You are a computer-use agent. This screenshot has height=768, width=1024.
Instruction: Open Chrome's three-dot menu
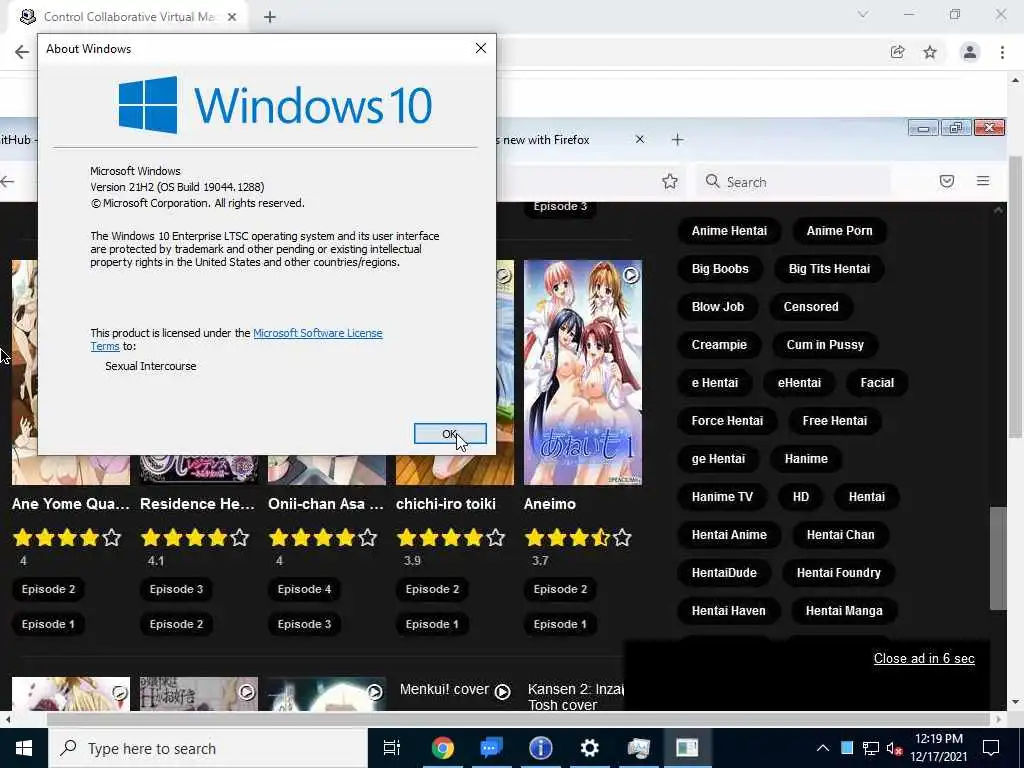[1002, 52]
